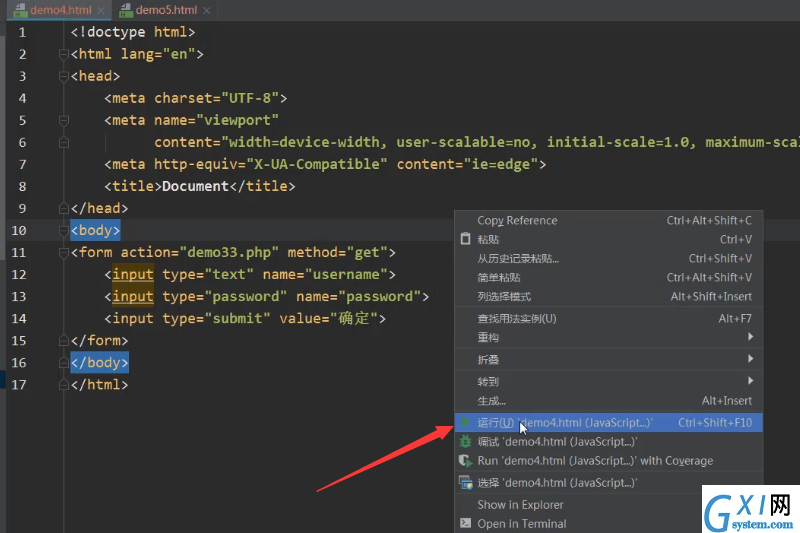800x533 pixels.
Task: Click the demo4.html file icon in tab
Action: tap(20, 10)
